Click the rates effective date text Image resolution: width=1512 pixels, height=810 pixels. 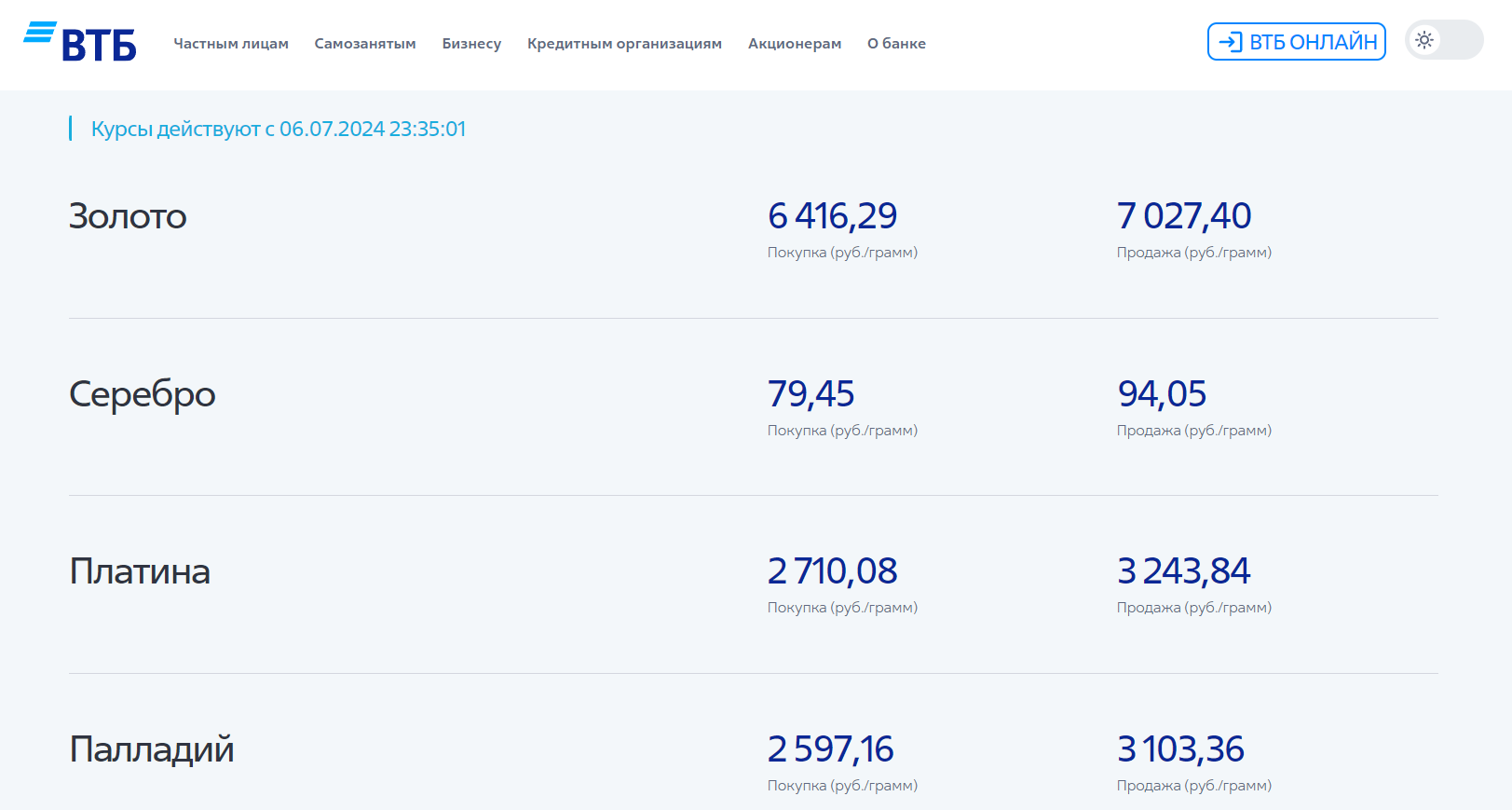tap(278, 129)
